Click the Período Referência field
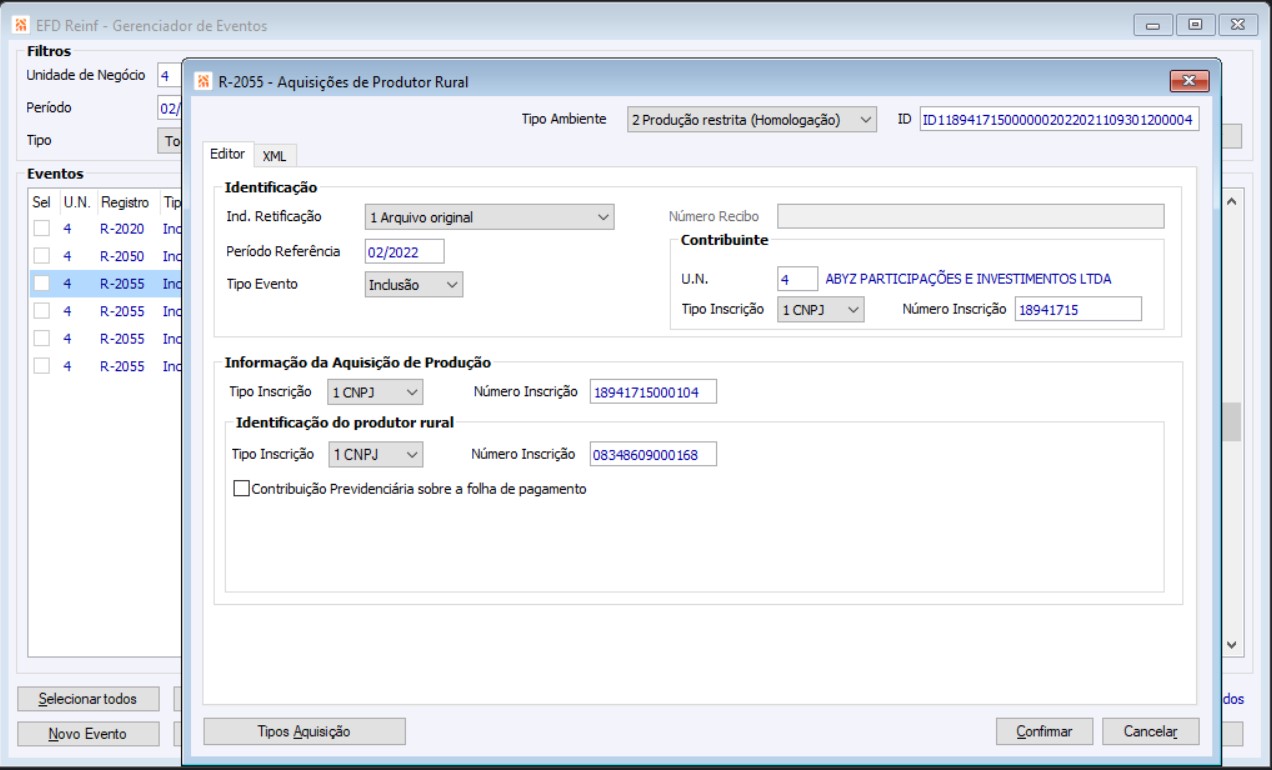1272x770 pixels. (x=404, y=251)
